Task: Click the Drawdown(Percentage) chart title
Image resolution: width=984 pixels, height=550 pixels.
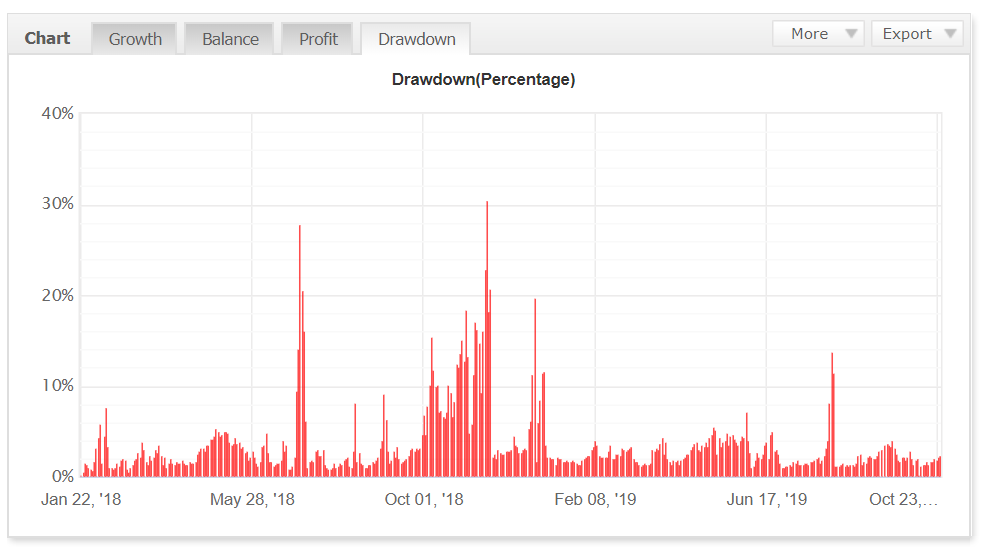Action: coord(483,80)
